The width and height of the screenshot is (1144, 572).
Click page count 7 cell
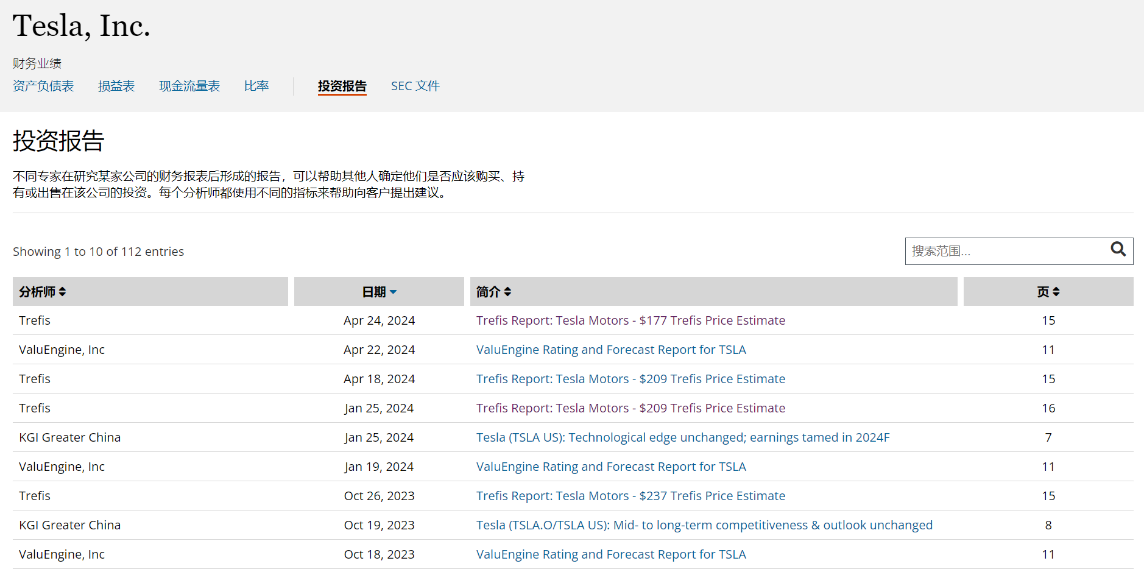click(x=1048, y=438)
